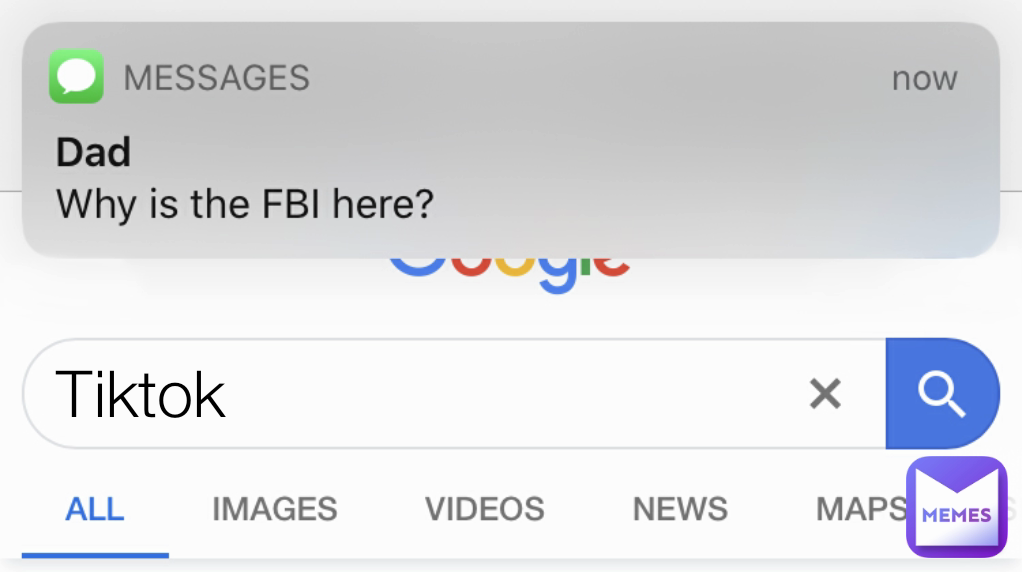This screenshot has width=1022, height=572.
Task: Click the MESSAGES header label
Action: click(x=216, y=77)
